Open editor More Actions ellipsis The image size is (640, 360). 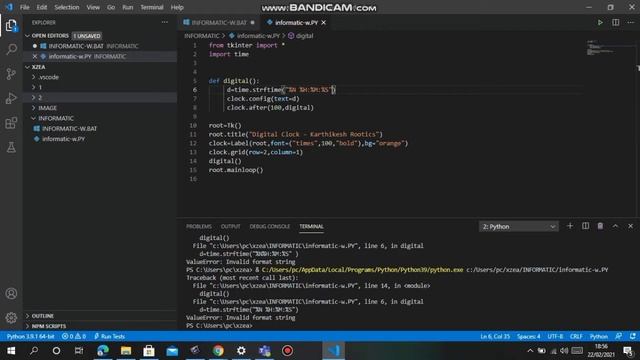point(631,22)
